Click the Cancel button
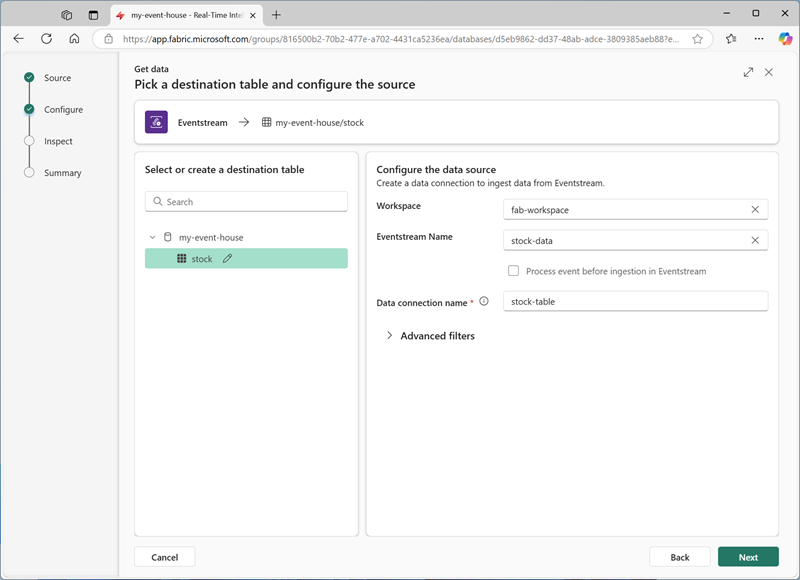Image resolution: width=800 pixels, height=580 pixels. point(165,557)
